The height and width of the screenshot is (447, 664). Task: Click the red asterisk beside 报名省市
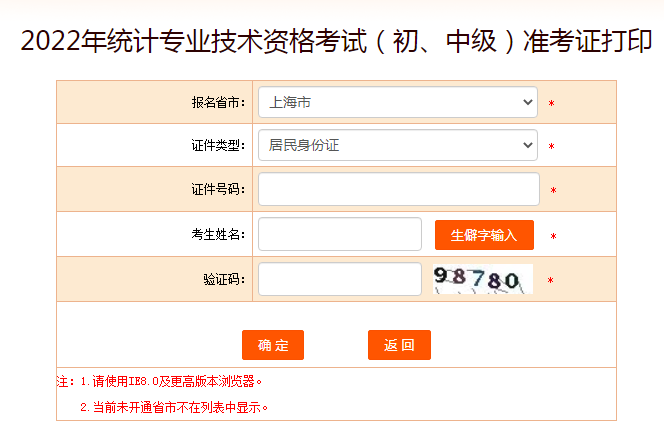coord(551,104)
